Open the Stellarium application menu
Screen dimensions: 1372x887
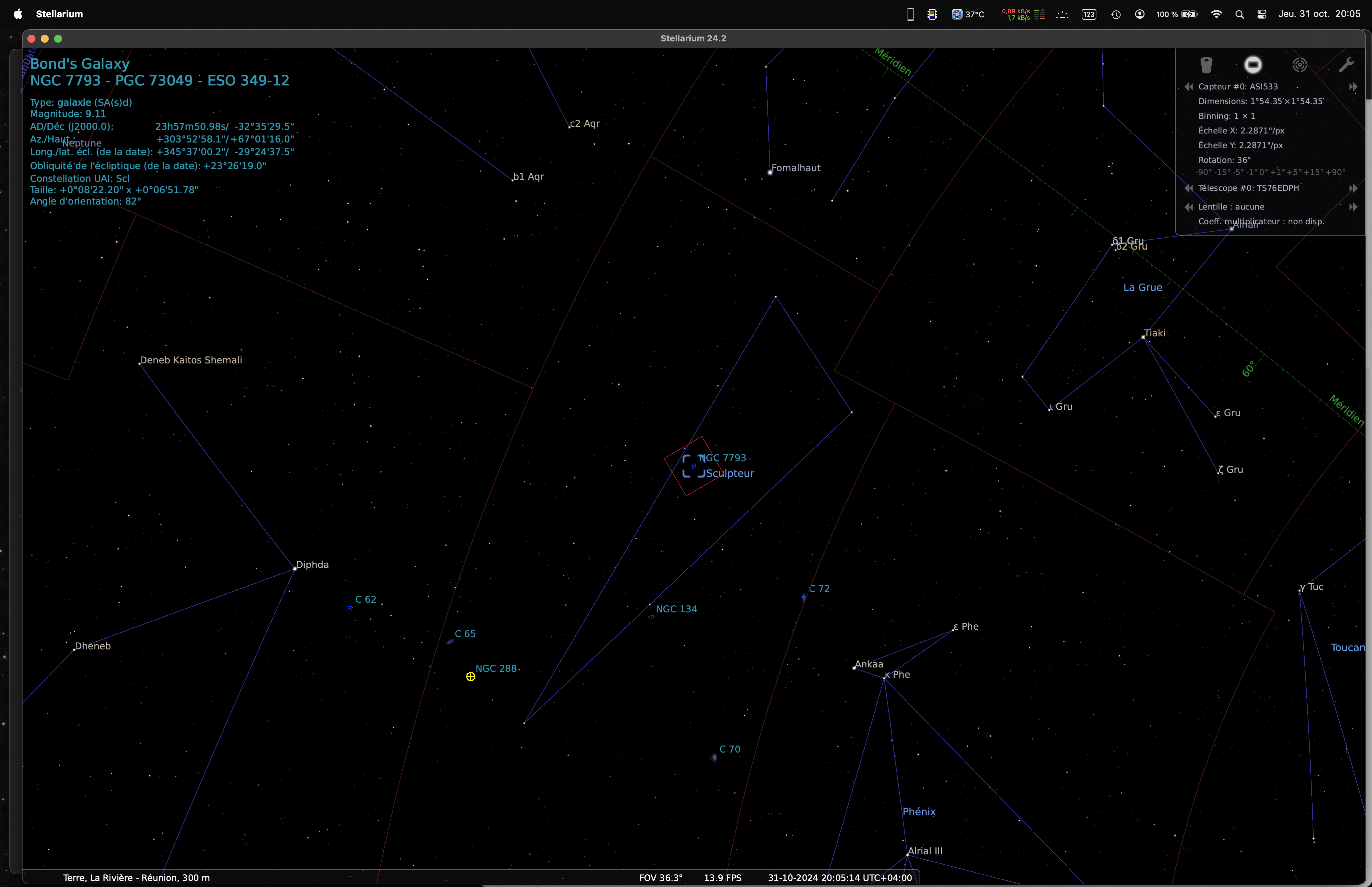tap(59, 14)
